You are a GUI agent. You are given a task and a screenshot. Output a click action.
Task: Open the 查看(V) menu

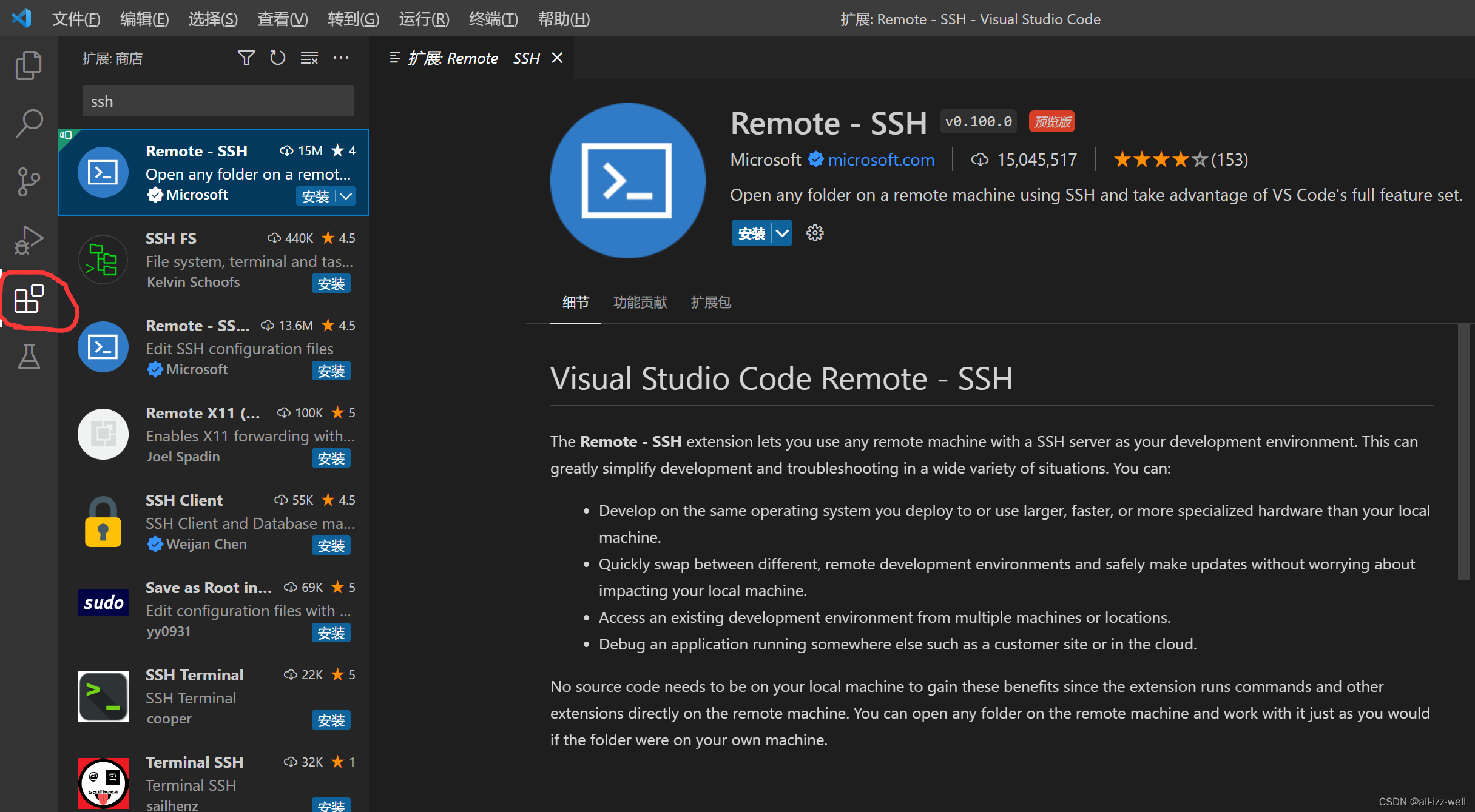(282, 18)
